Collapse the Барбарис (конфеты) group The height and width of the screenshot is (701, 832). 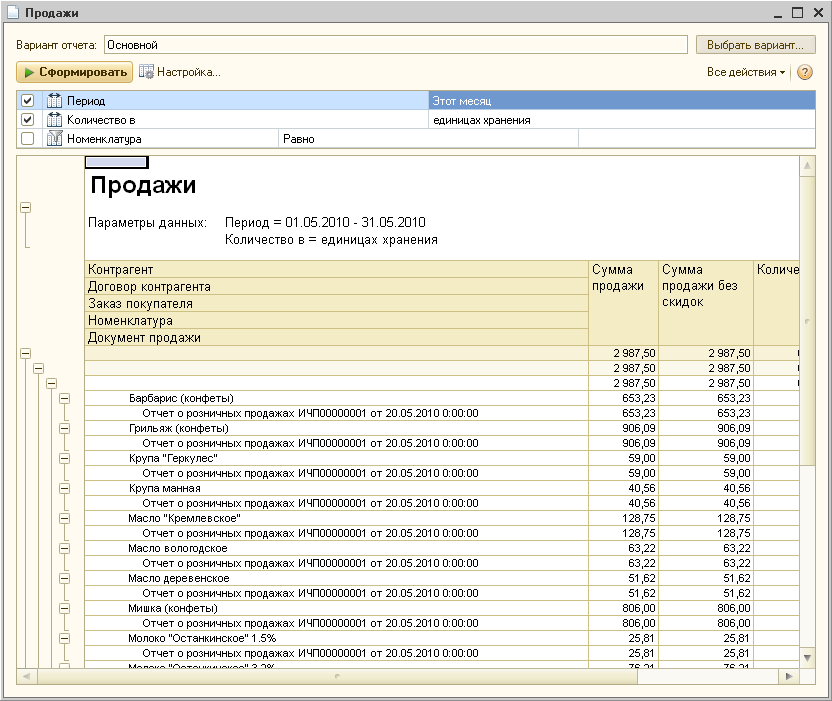(64, 398)
